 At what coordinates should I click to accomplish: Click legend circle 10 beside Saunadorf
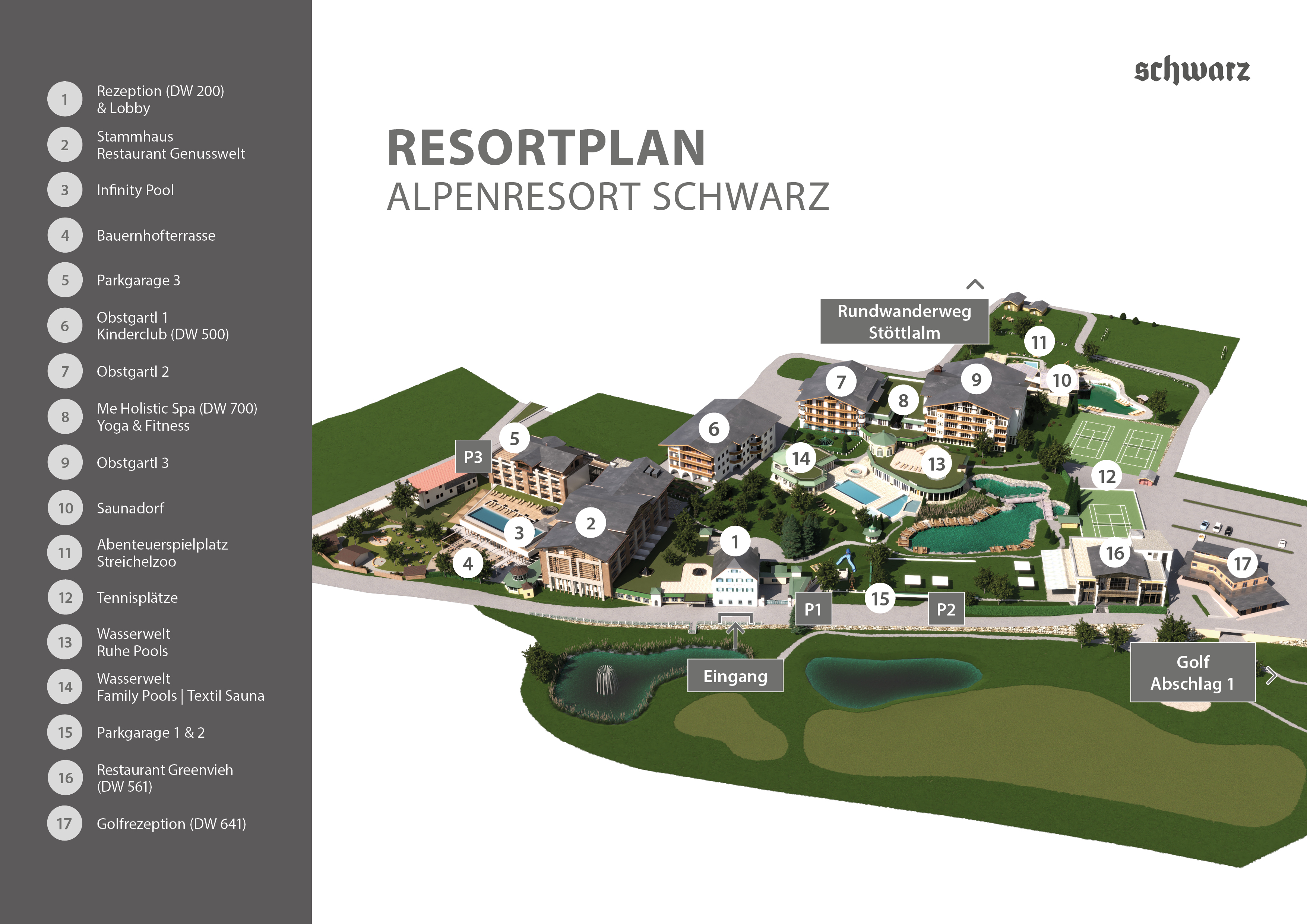(x=65, y=508)
